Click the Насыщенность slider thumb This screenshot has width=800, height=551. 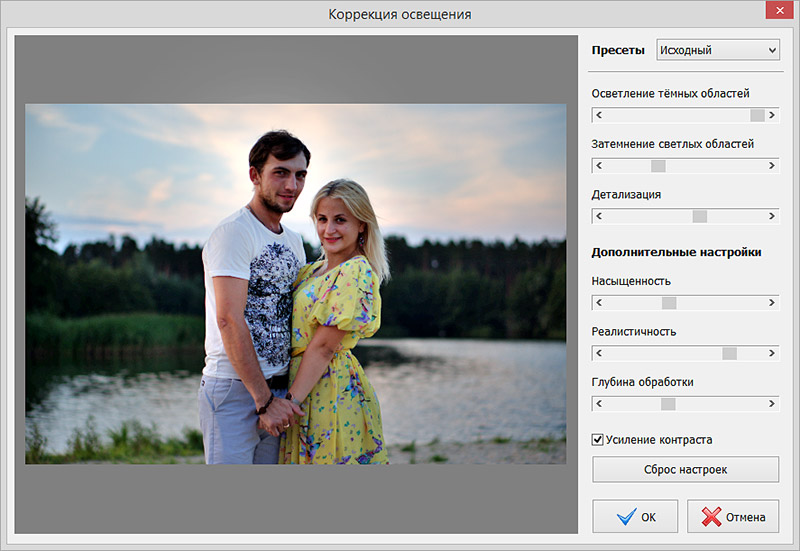coord(669,302)
